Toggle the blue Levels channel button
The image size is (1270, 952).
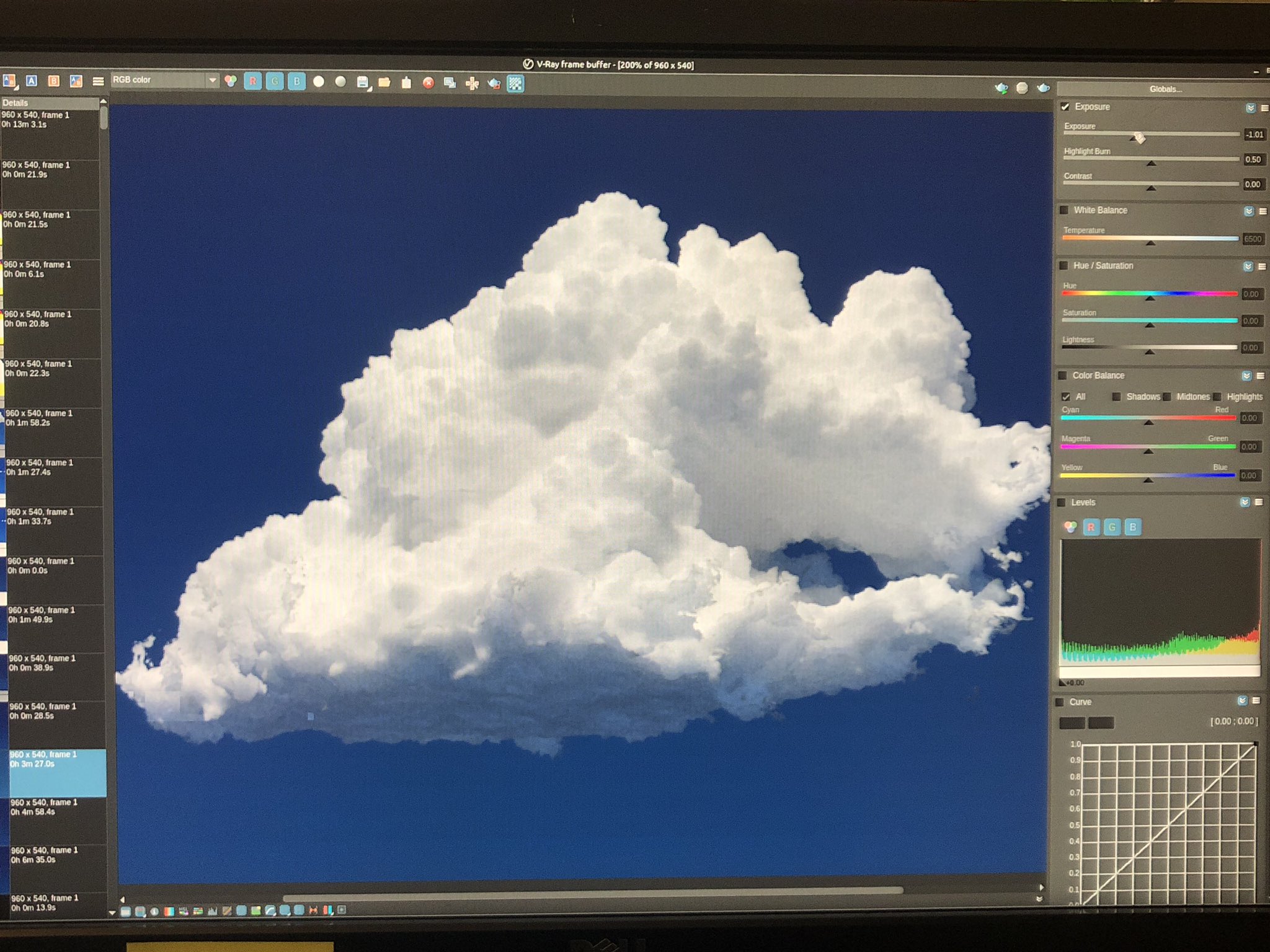1133,527
